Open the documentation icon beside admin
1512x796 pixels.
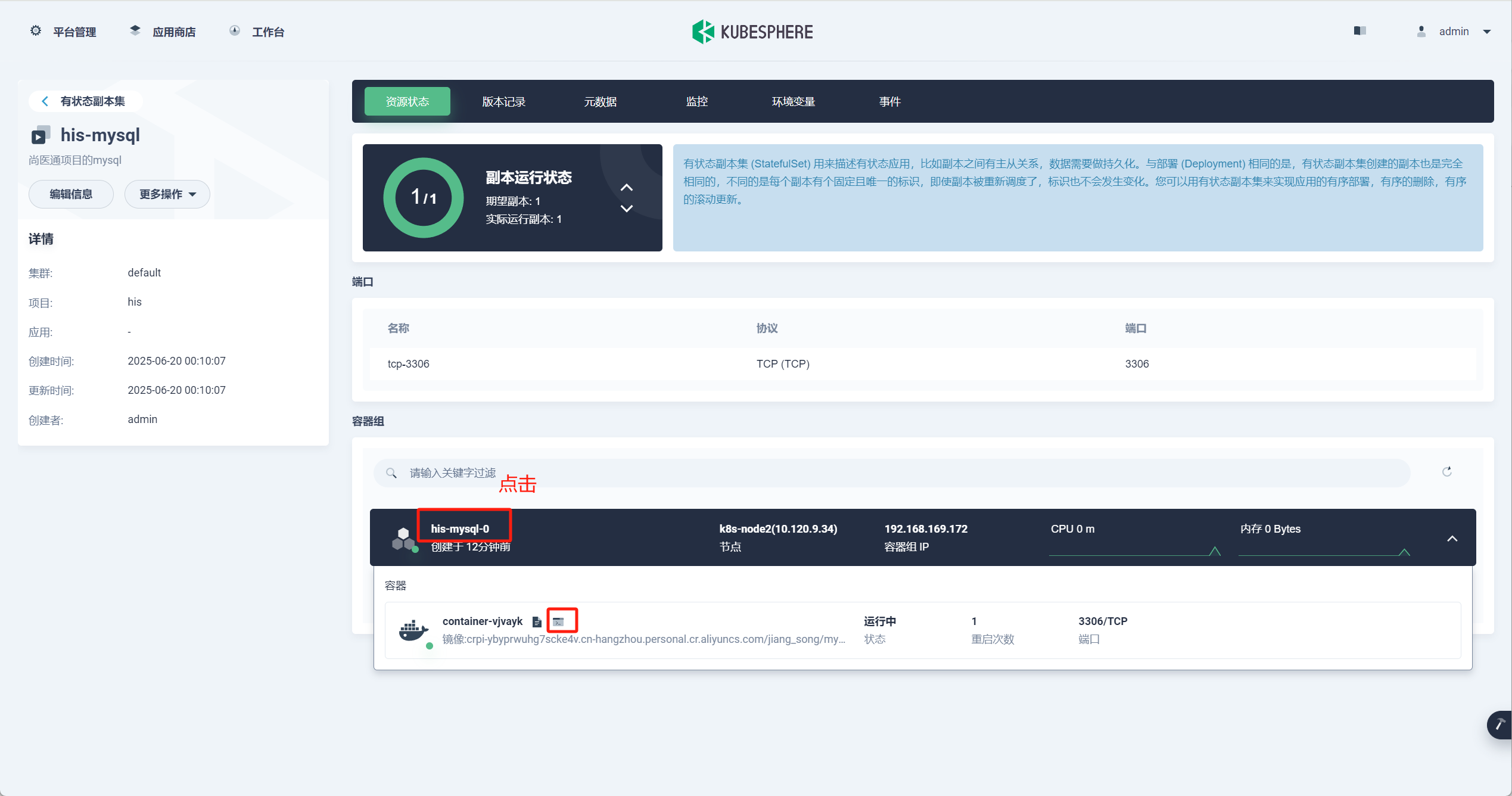coord(1360,31)
